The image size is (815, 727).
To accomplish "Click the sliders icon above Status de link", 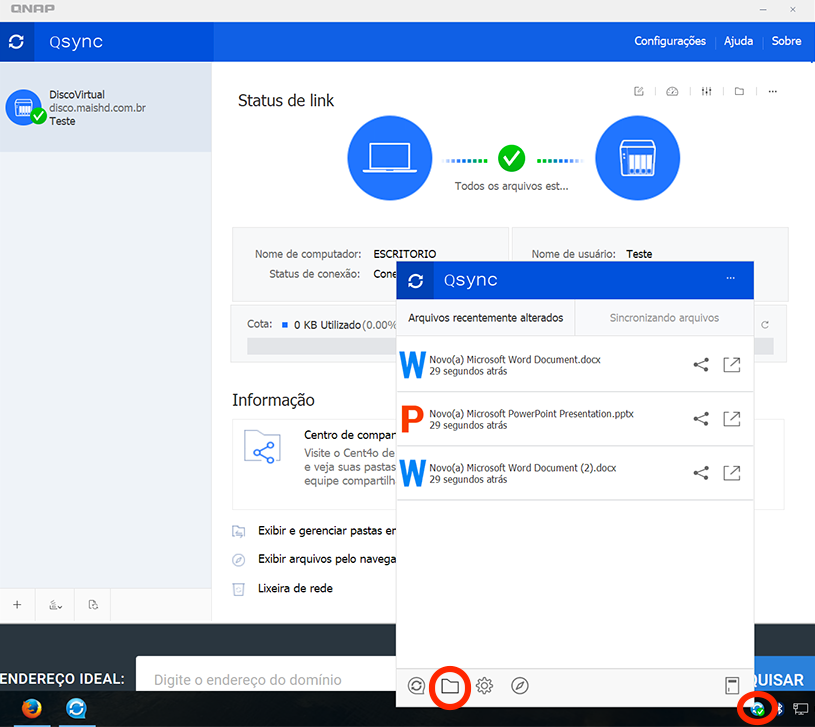I will (706, 92).
